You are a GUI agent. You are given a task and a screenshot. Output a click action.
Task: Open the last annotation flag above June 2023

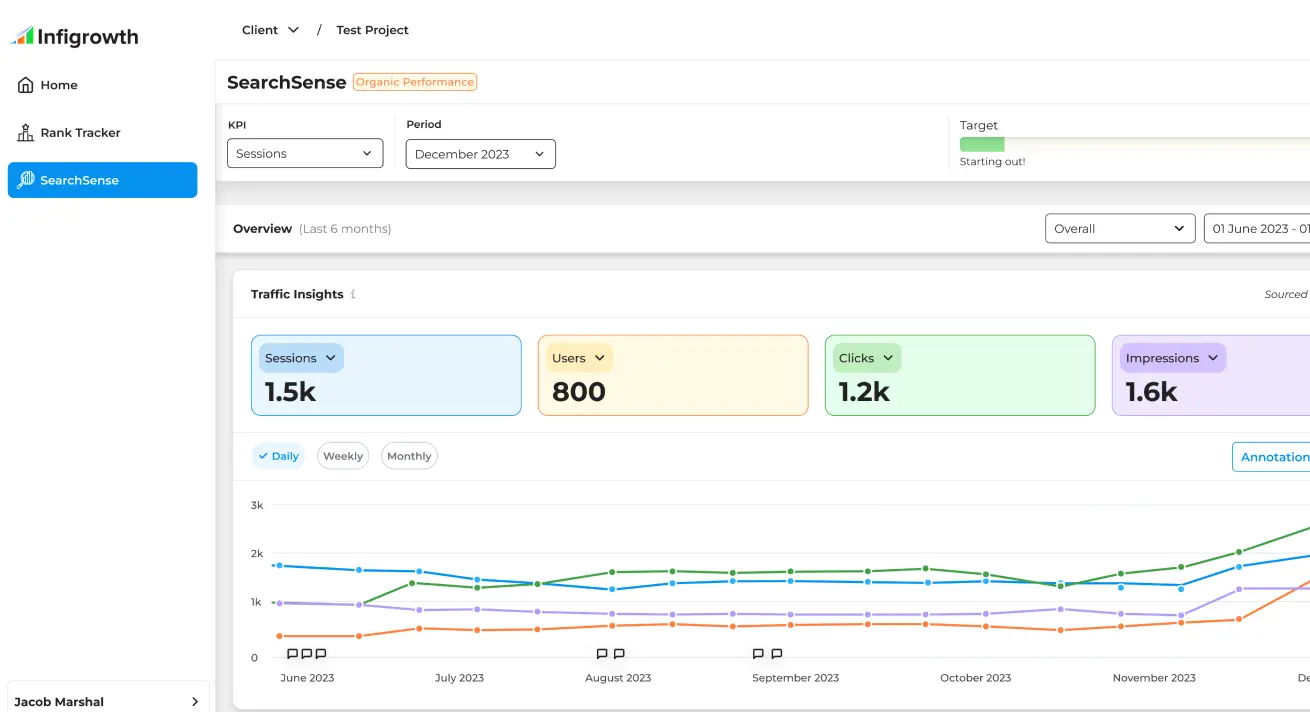pyautogui.click(x=321, y=653)
